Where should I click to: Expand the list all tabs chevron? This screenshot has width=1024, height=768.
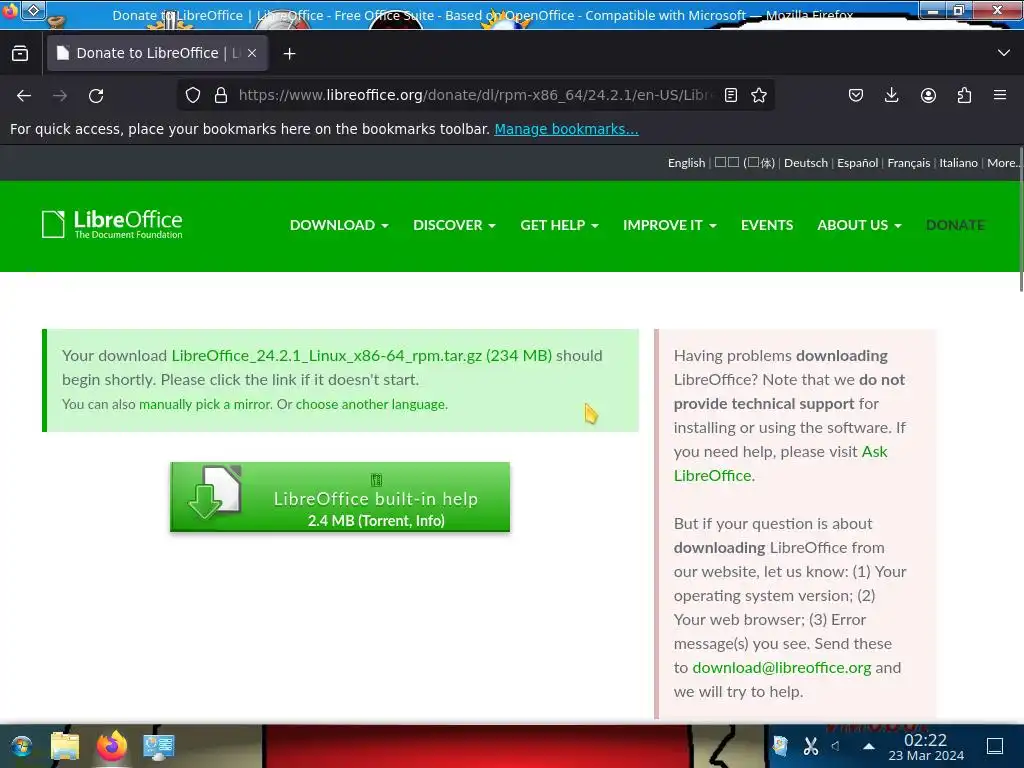(1004, 53)
